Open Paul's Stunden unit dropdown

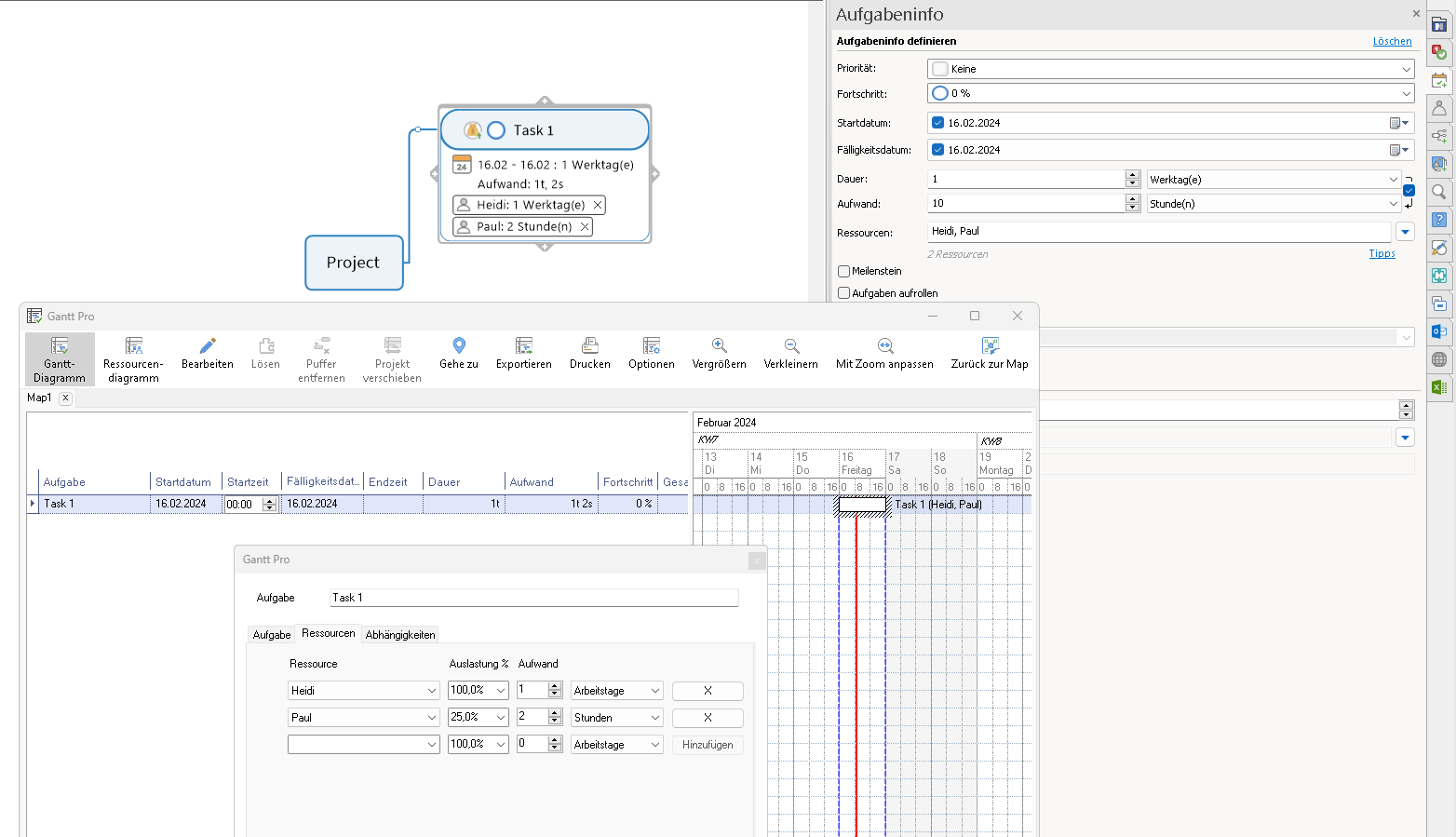(x=655, y=718)
